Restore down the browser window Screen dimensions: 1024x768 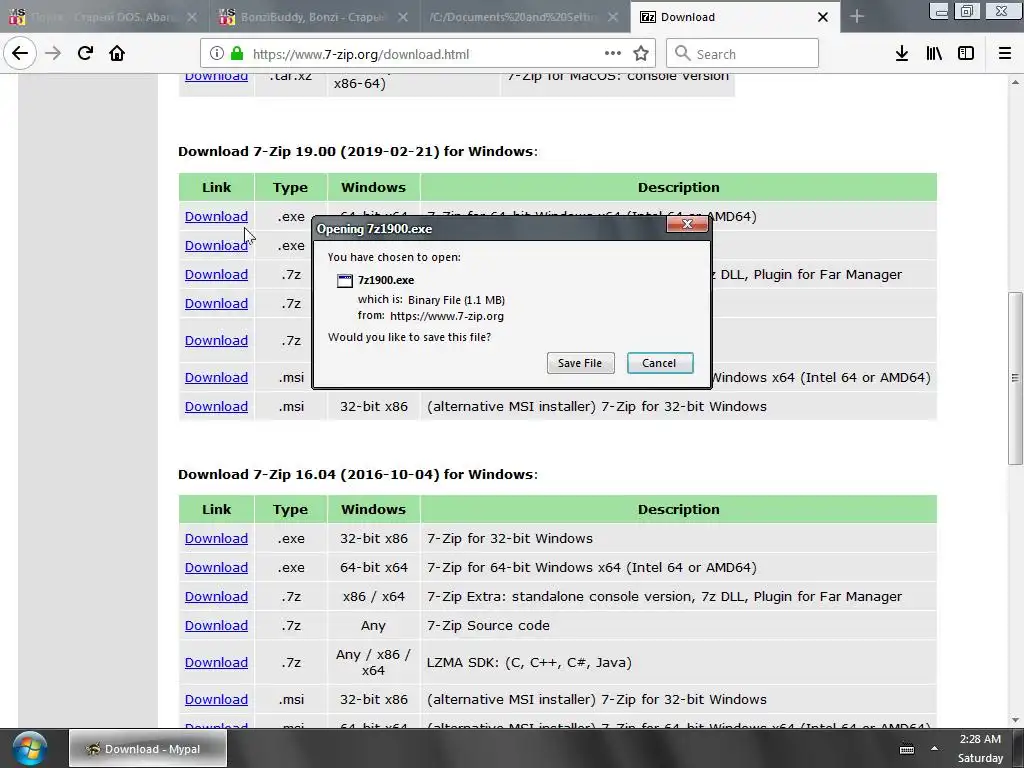967,11
